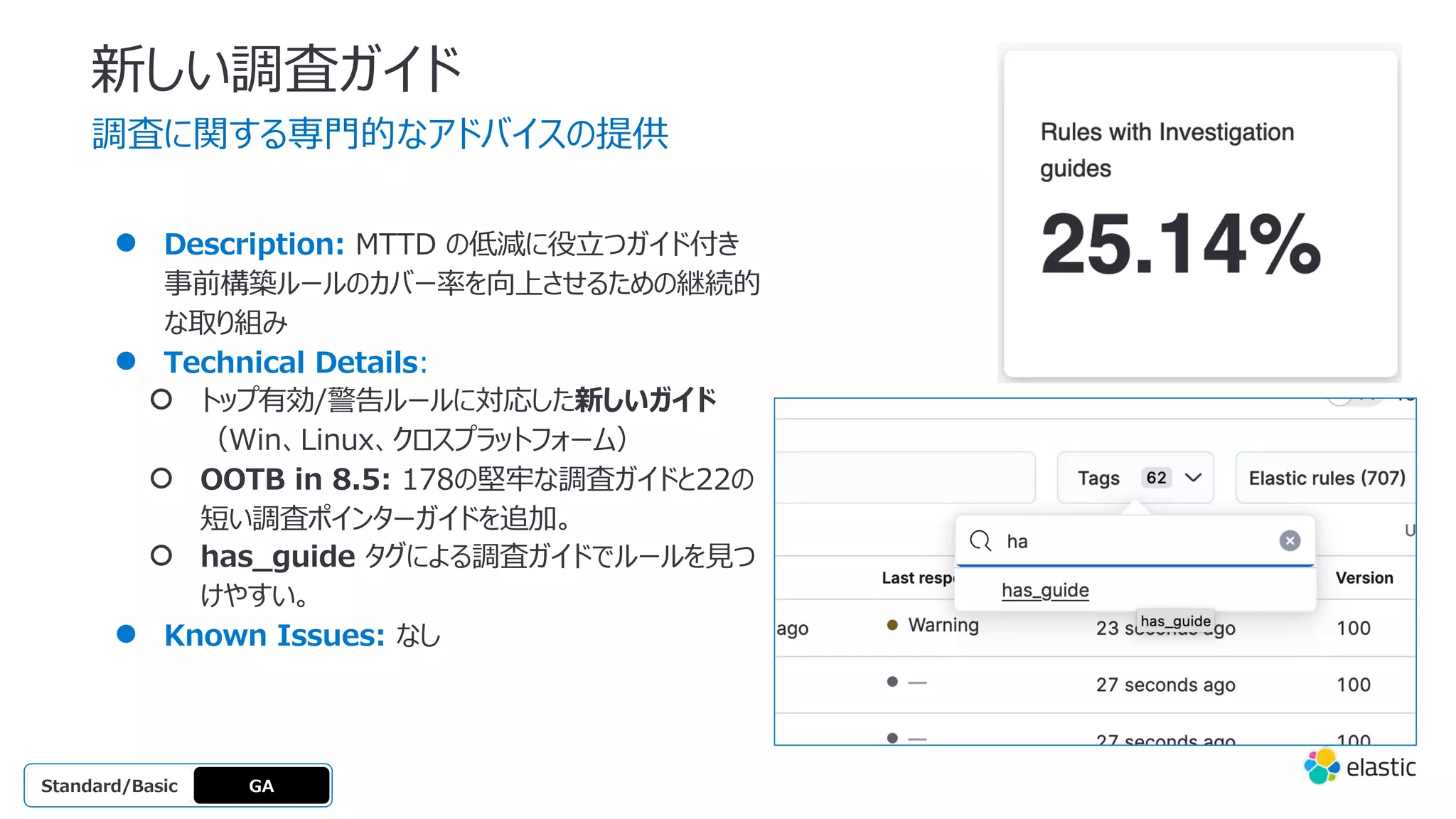Click the 'OOTB in 8.5:' sub-bullet text
The height and width of the screenshot is (819, 1456).
(295, 479)
